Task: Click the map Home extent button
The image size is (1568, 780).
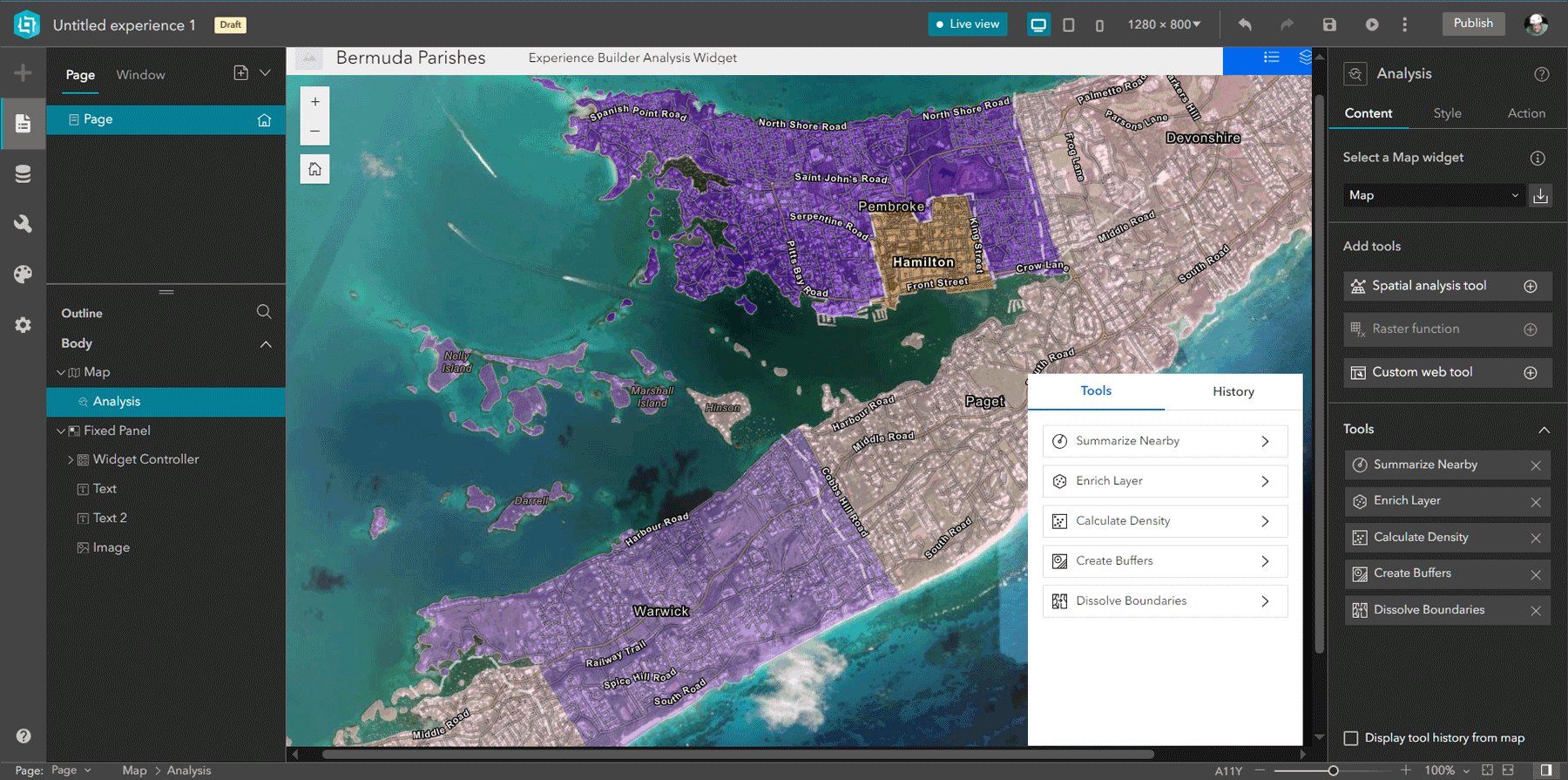Action: click(314, 169)
